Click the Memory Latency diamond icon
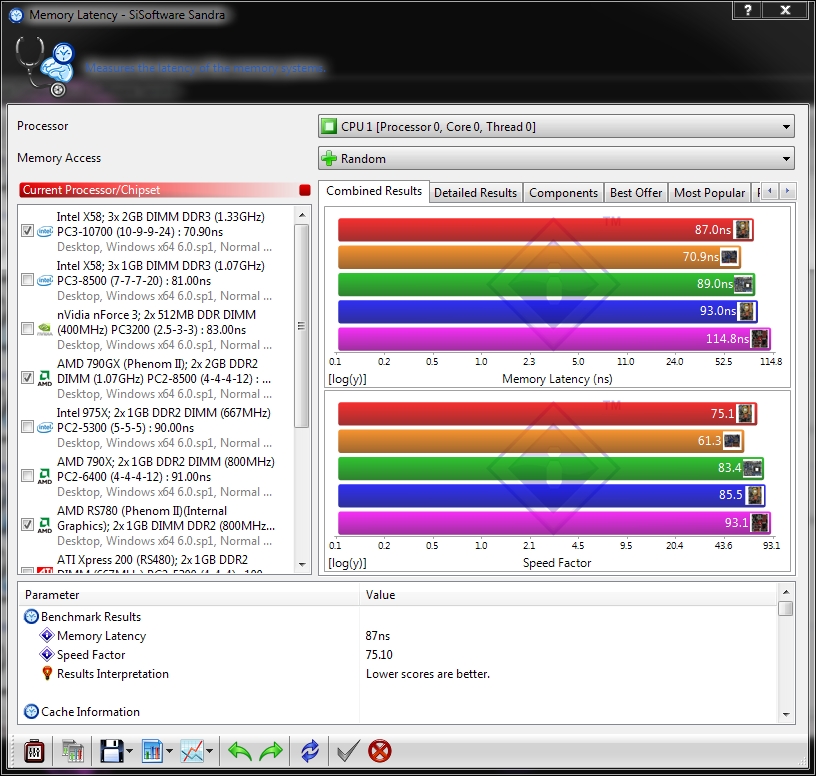Screen dimensions: 816x776 pos(47,635)
